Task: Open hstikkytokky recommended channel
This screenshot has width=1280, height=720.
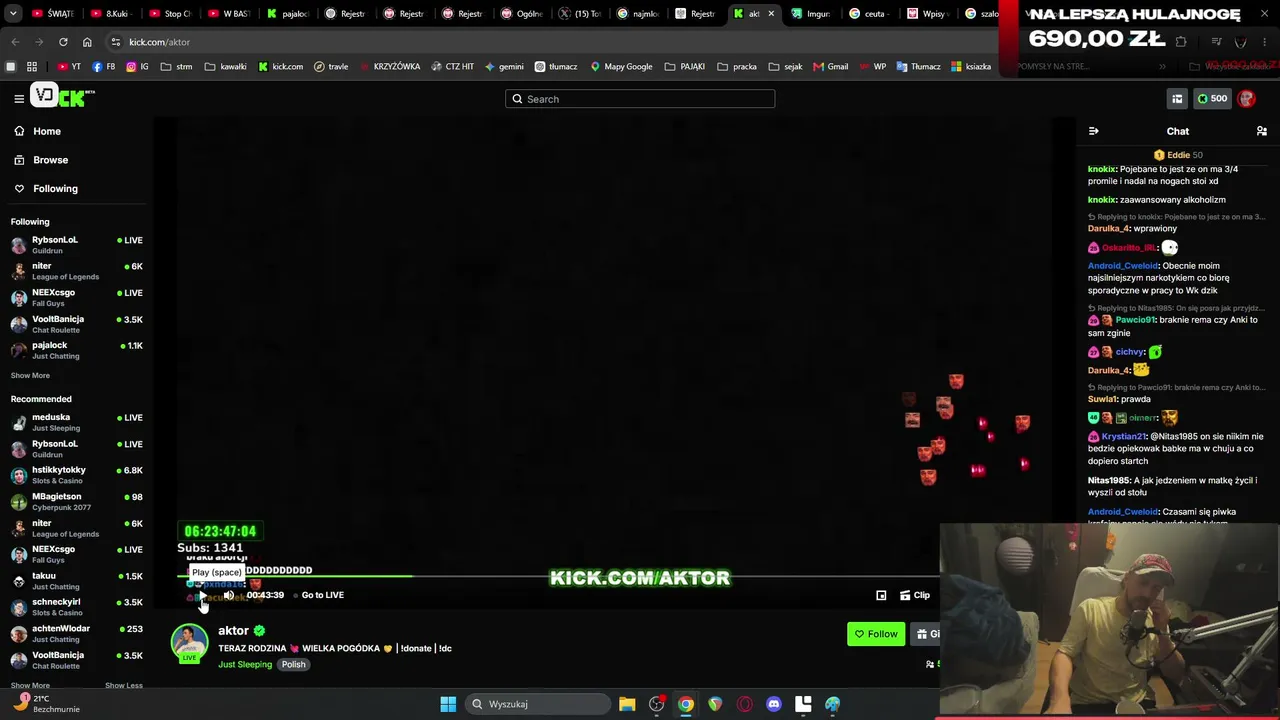Action: click(x=77, y=475)
